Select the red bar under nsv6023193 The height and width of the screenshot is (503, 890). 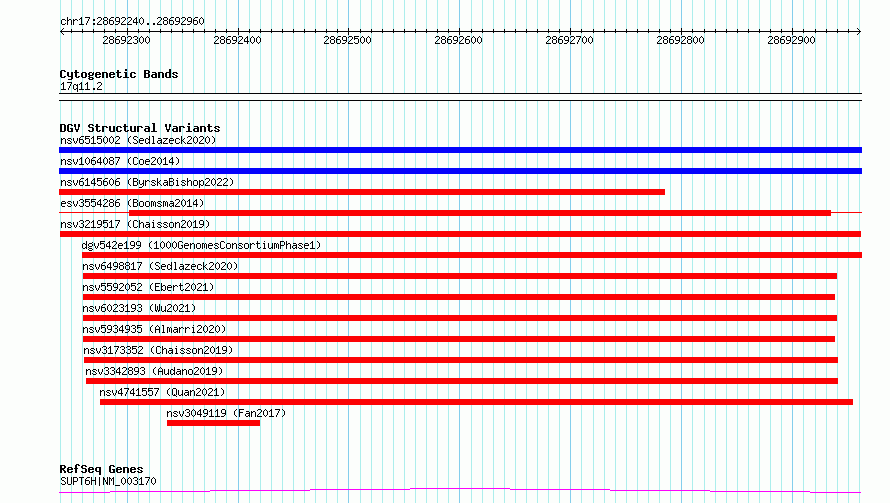point(460,318)
